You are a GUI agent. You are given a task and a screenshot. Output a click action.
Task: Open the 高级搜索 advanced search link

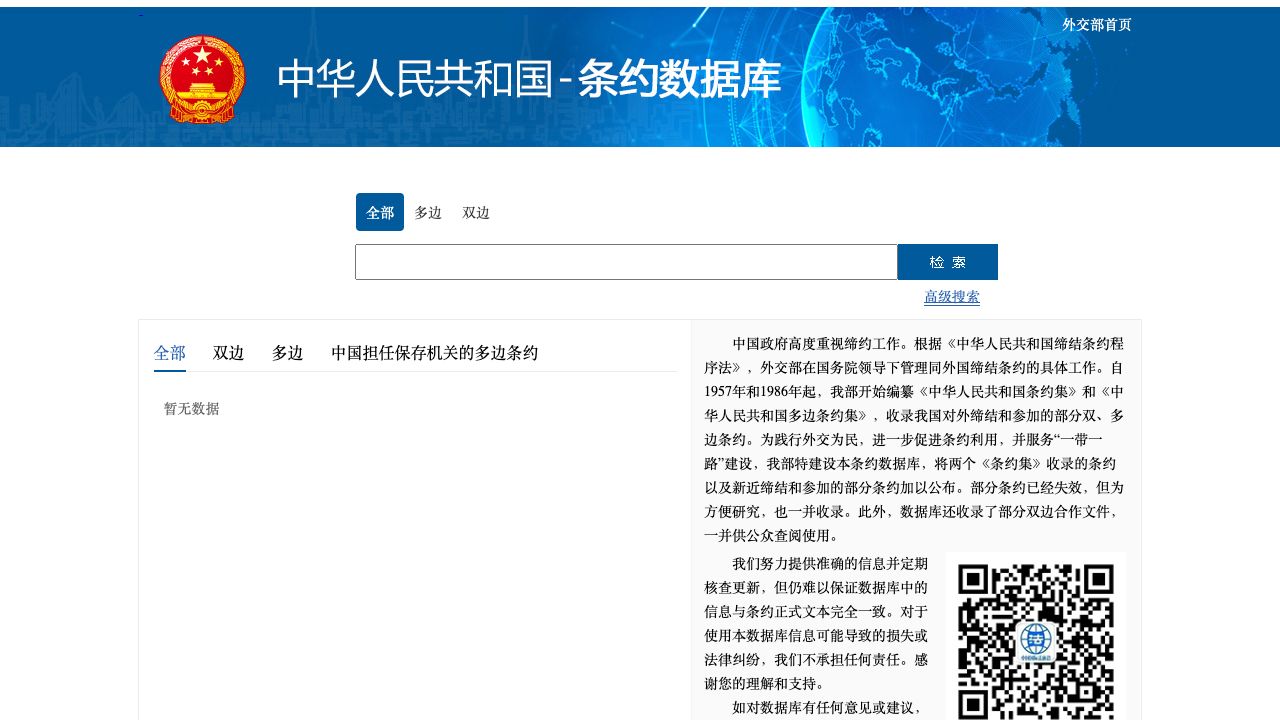point(951,297)
